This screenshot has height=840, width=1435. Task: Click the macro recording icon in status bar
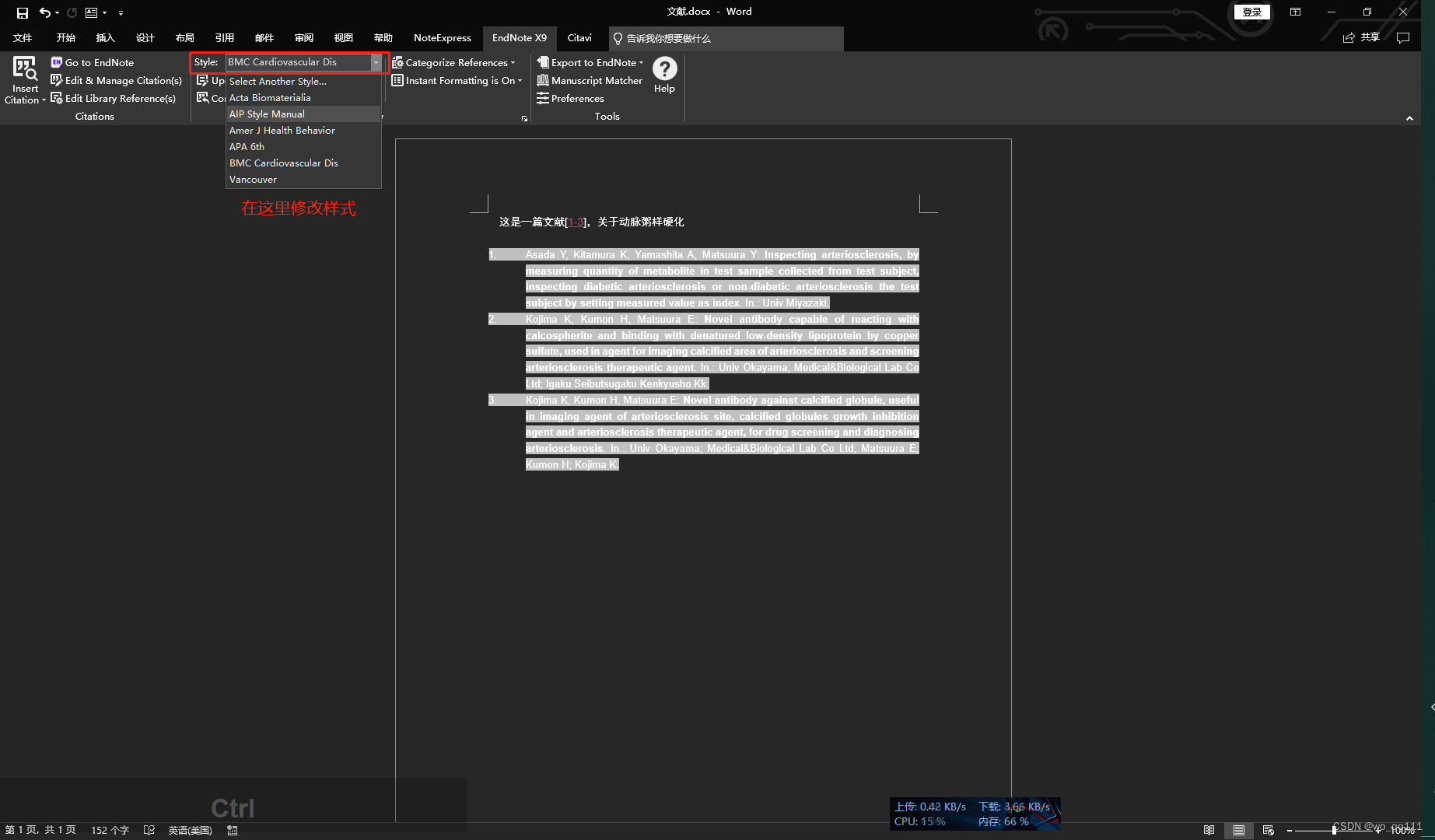click(x=232, y=830)
